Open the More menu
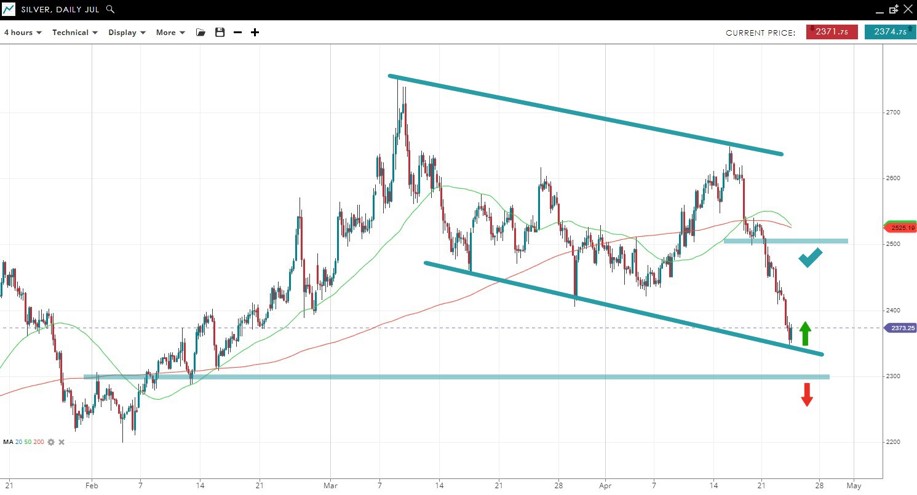This screenshot has width=917, height=495. click(170, 32)
